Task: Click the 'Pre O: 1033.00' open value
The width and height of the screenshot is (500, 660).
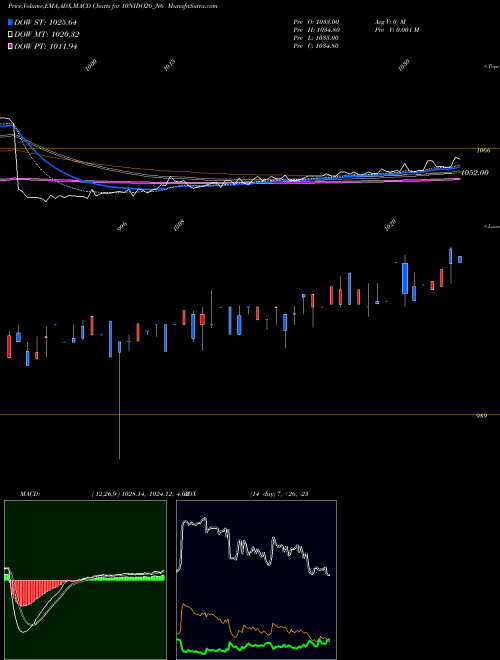Action: tap(316, 22)
